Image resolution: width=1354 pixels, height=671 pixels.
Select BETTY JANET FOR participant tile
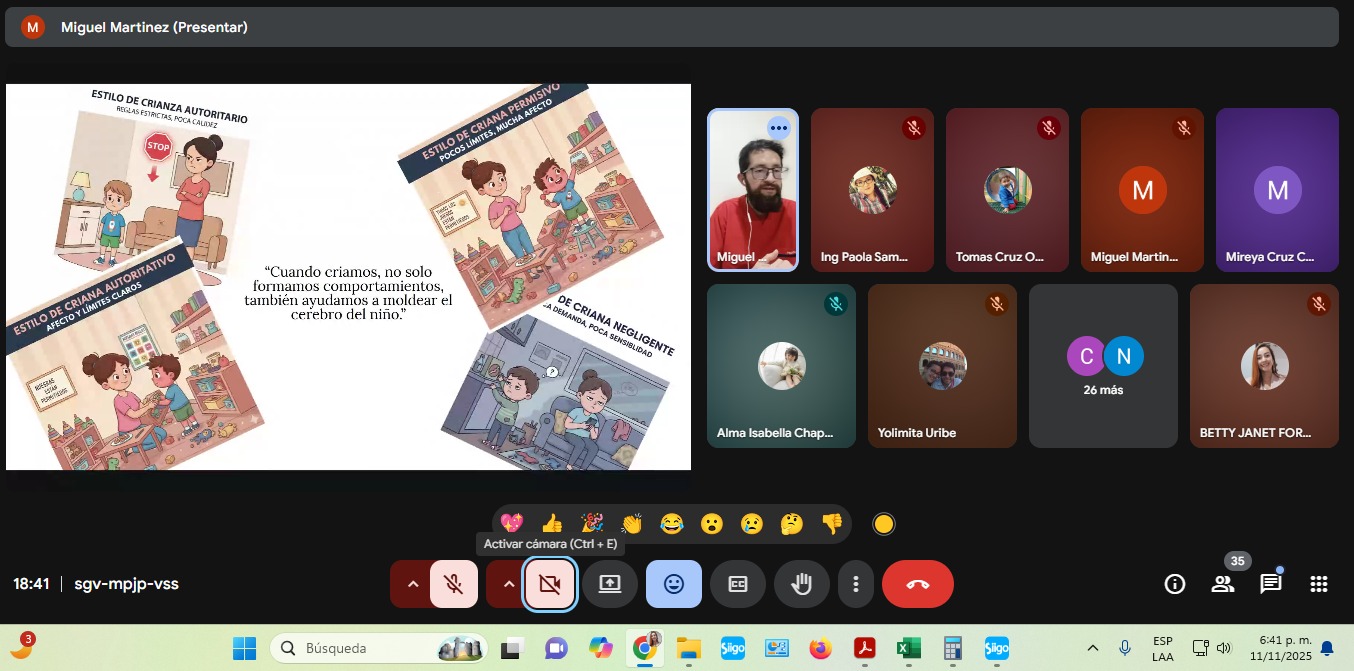tap(1264, 366)
